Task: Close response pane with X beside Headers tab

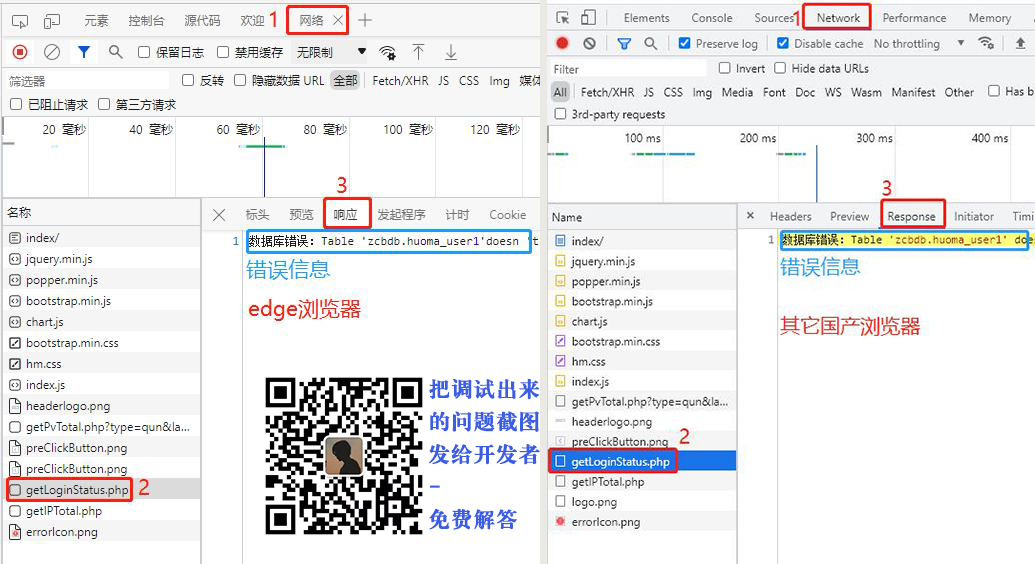Action: [x=750, y=216]
